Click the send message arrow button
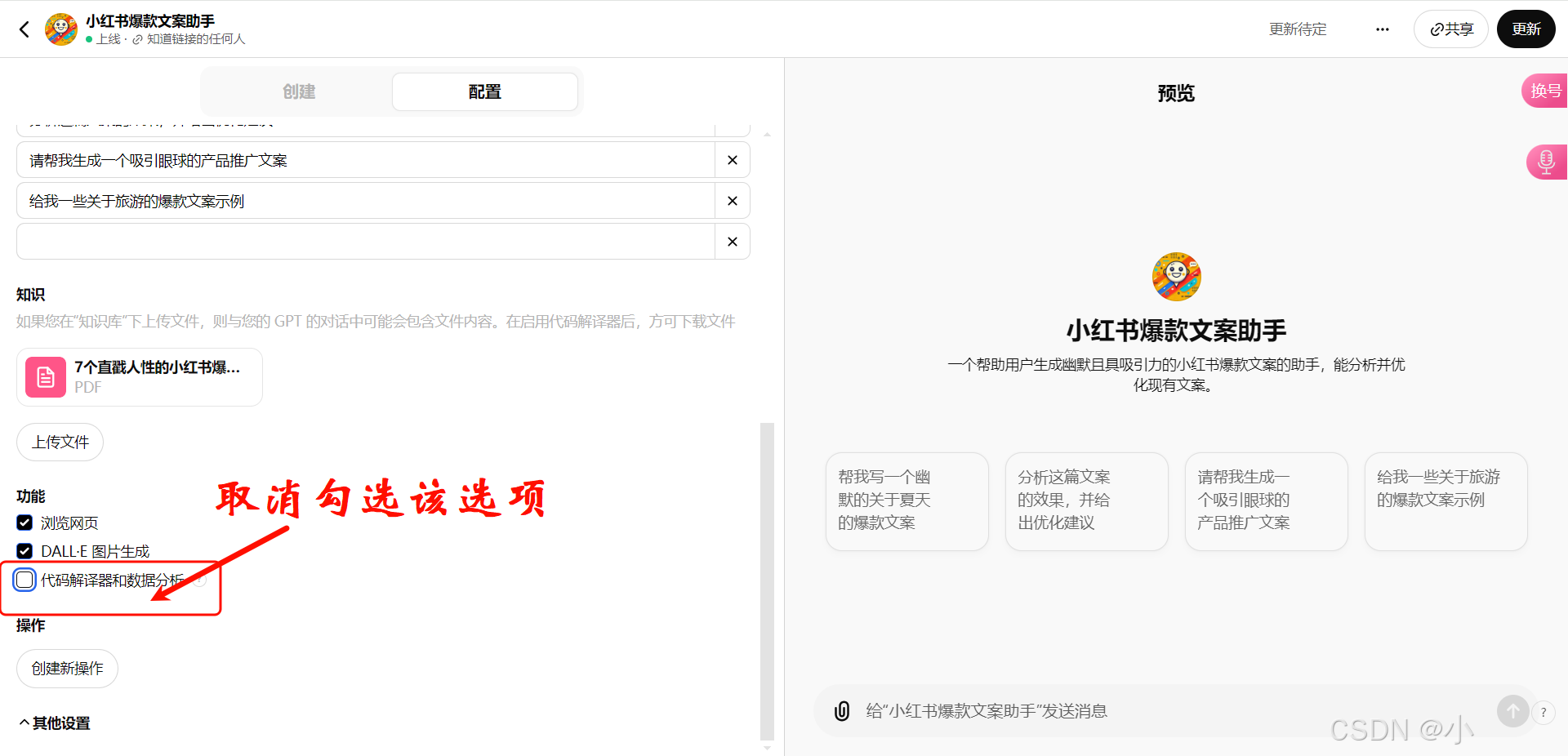1568x756 pixels. [1512, 711]
